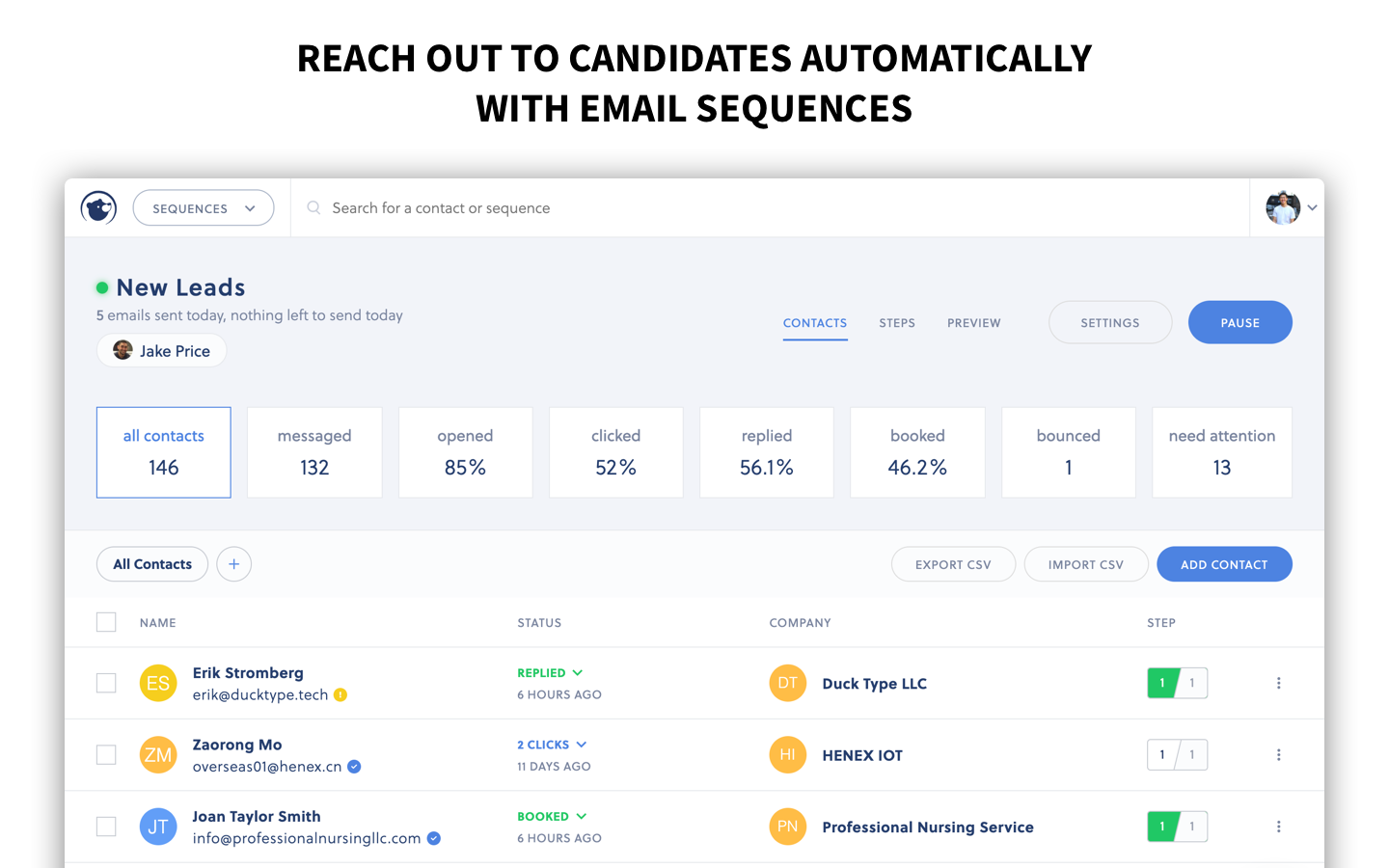Expand the REPLIED status dropdown

(550, 673)
